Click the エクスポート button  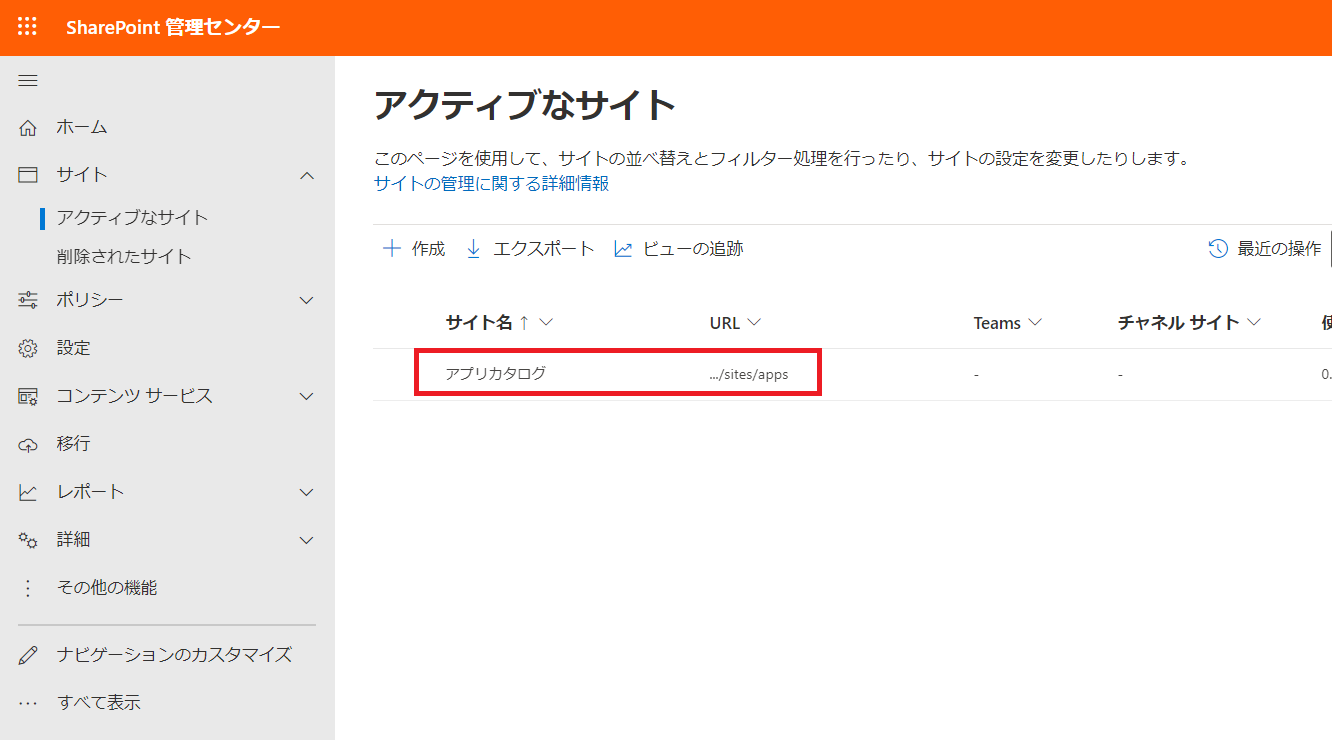(530, 249)
